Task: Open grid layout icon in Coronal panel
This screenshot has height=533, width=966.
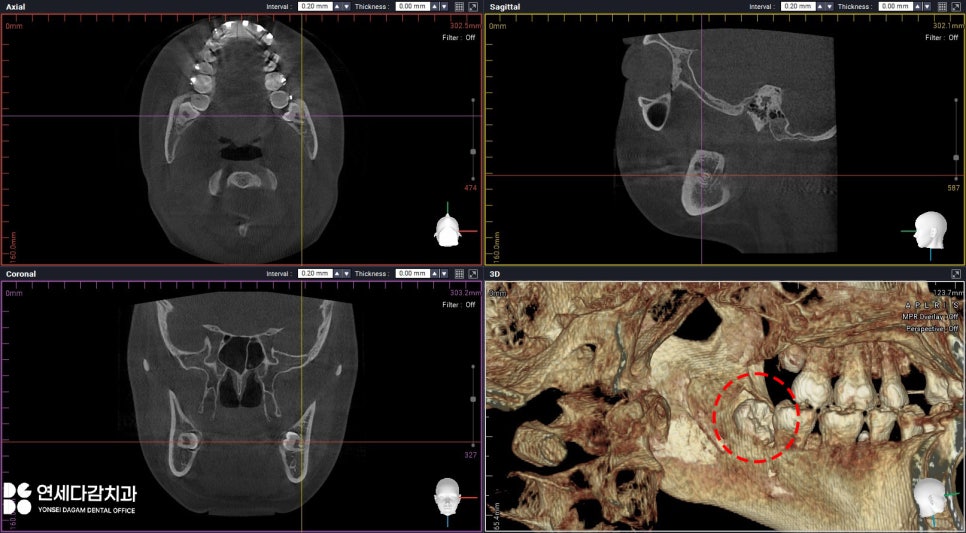Action: click(458, 273)
